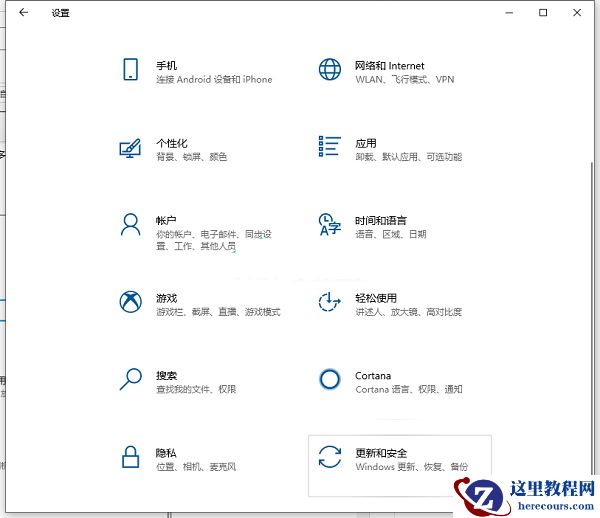Click the description WLAN、飞行模式、VPN
Screen dimensions: 600x518
click(405, 80)
